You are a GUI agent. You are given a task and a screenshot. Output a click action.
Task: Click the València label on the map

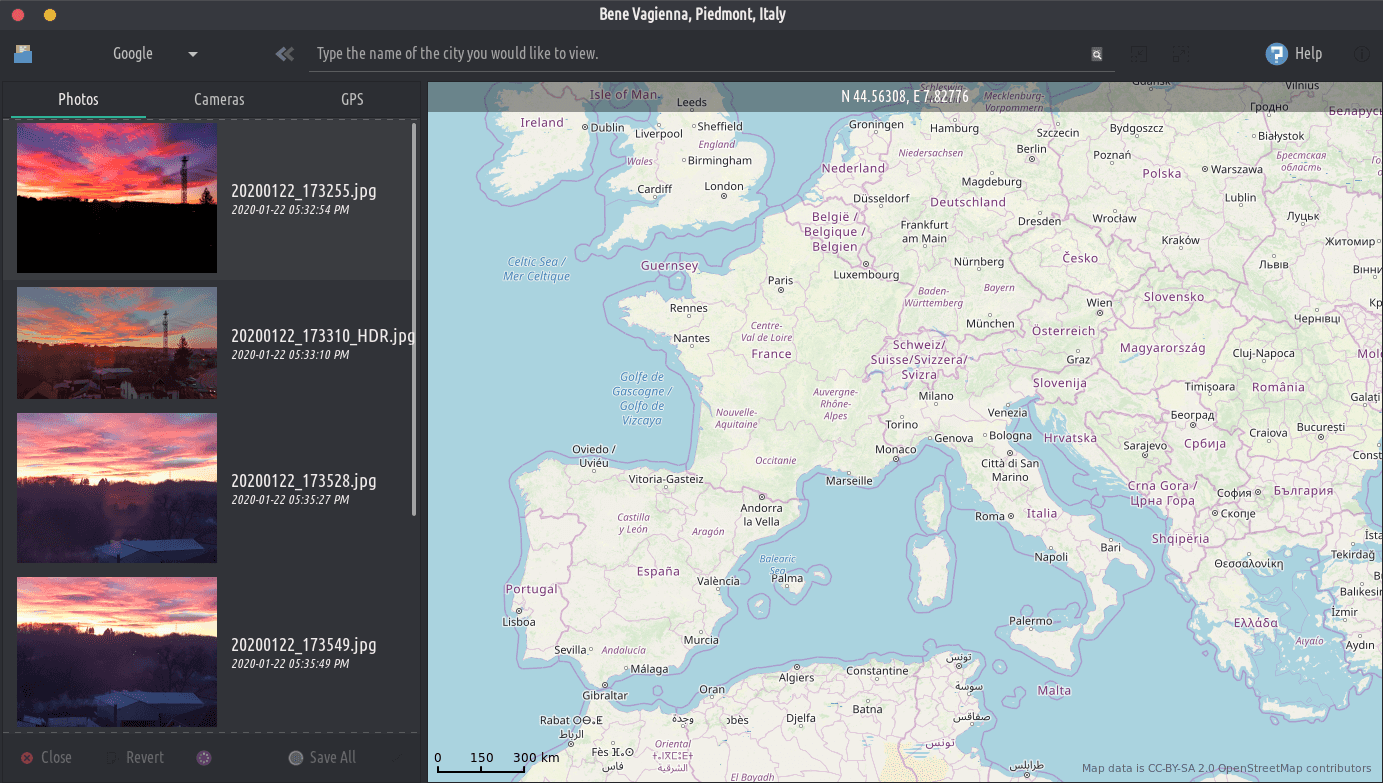coord(718,581)
